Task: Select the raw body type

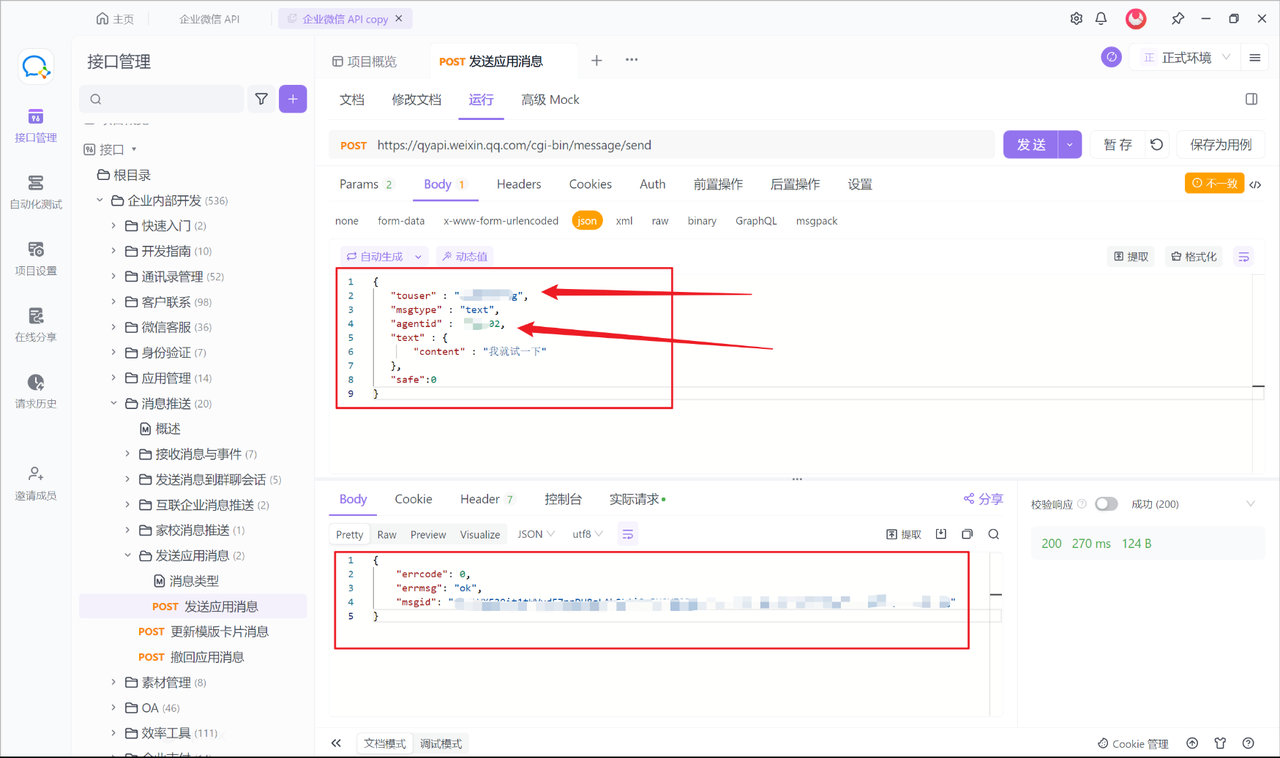Action: (660, 221)
